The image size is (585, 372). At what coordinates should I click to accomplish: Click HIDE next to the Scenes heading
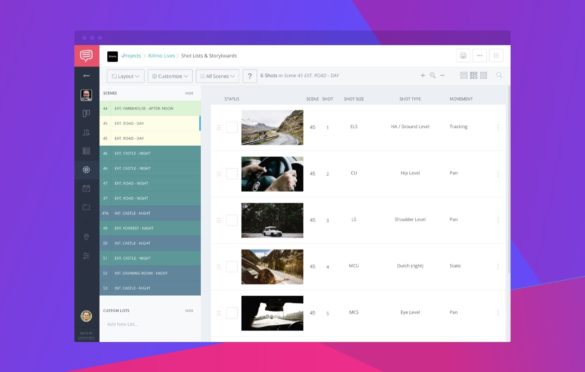click(x=189, y=93)
